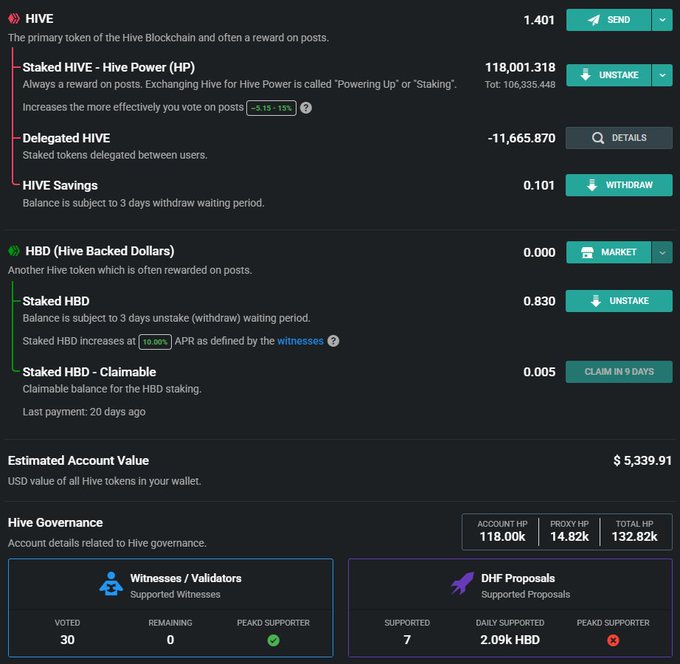
Task: Click the -5.15 - 15% curation badge
Action: pos(271,108)
